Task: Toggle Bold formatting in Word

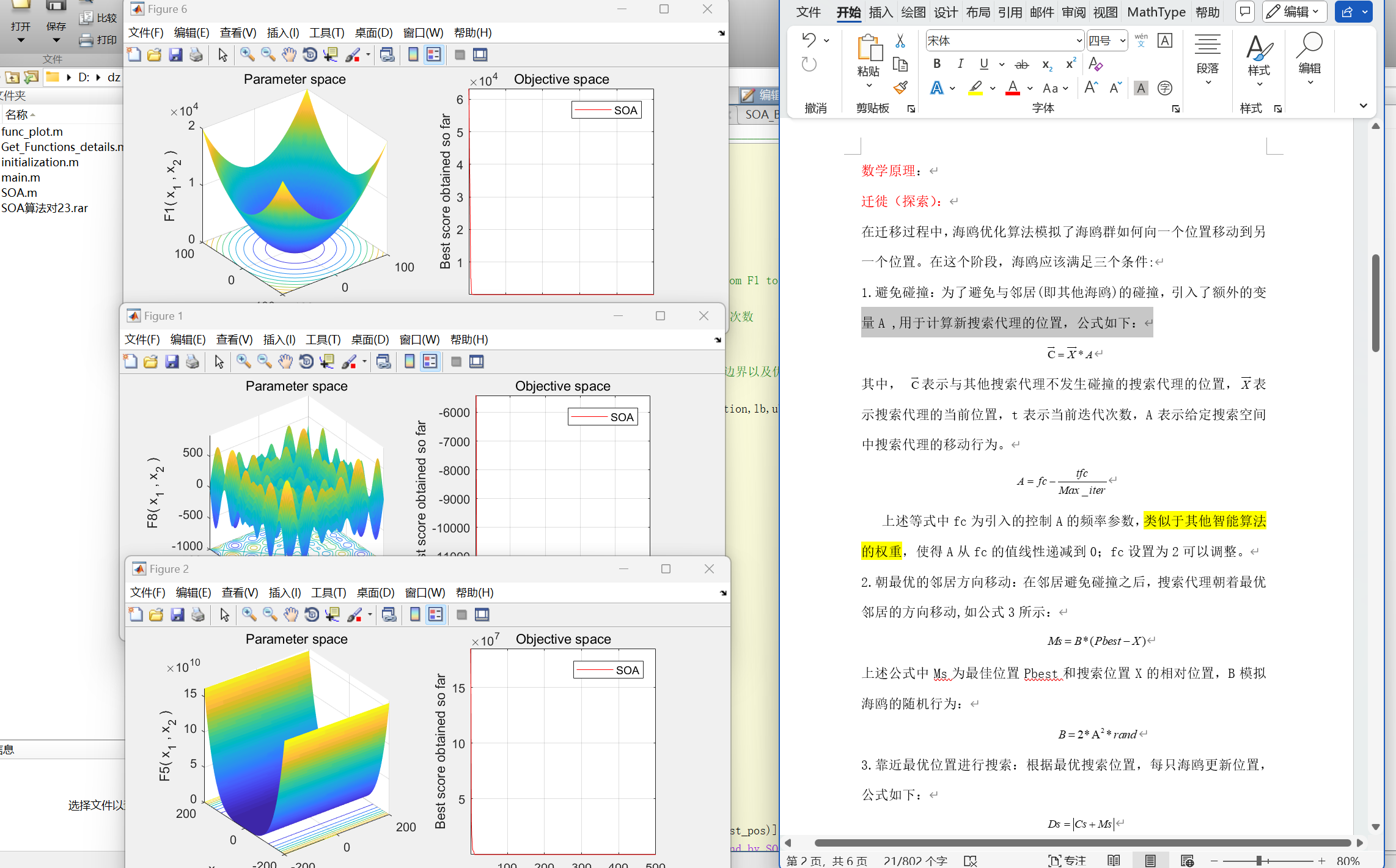Action: [937, 64]
